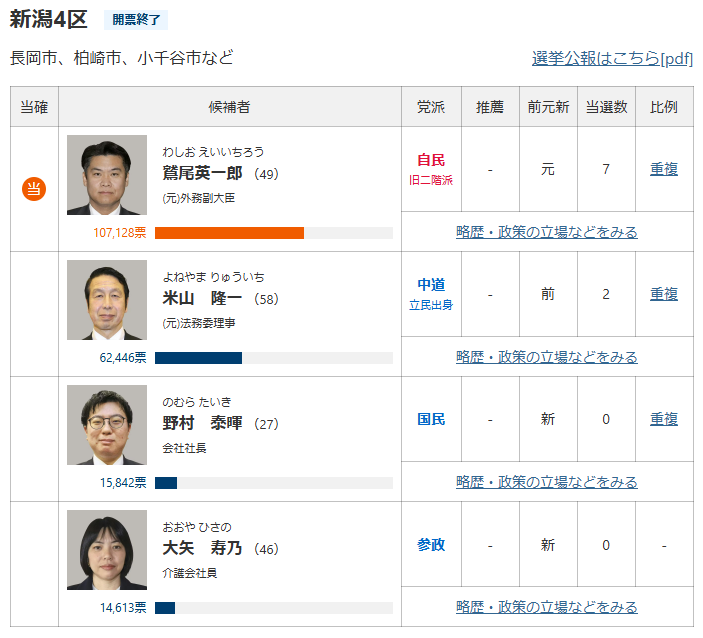This screenshot has height=638, width=703.
Task: Open 大矢寿乃's candidate photo
Action: (x=107, y=550)
